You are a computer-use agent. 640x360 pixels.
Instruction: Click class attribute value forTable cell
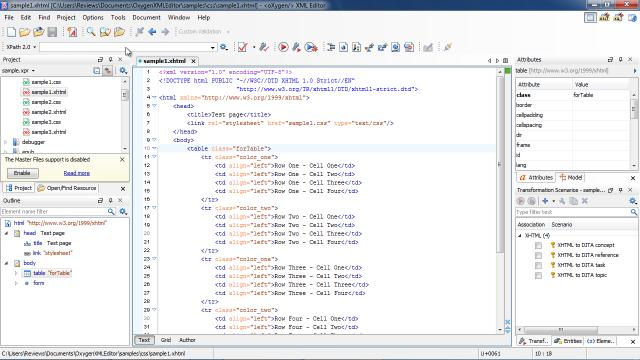tap(600, 95)
